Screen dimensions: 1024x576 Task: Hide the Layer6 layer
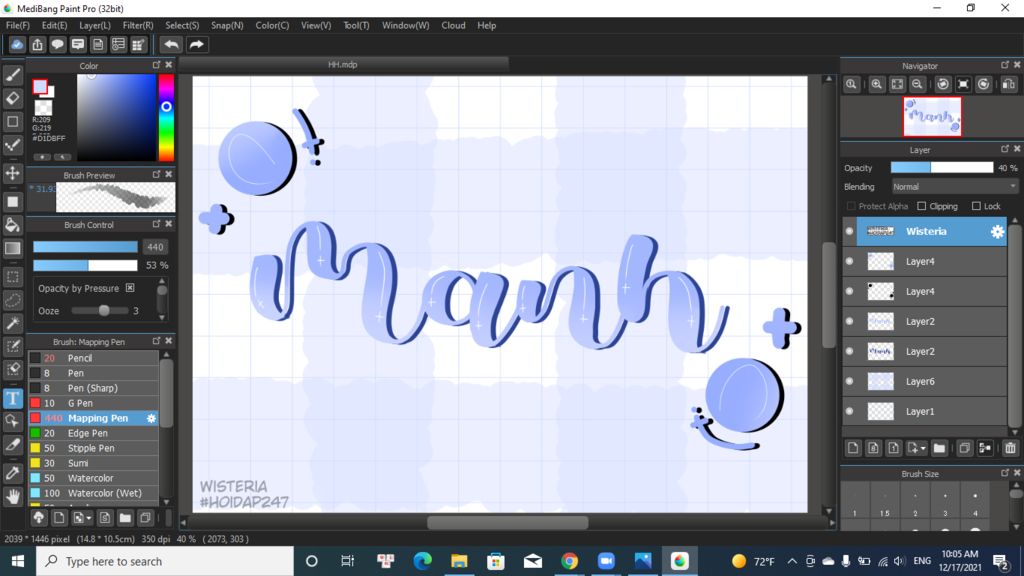tap(849, 381)
